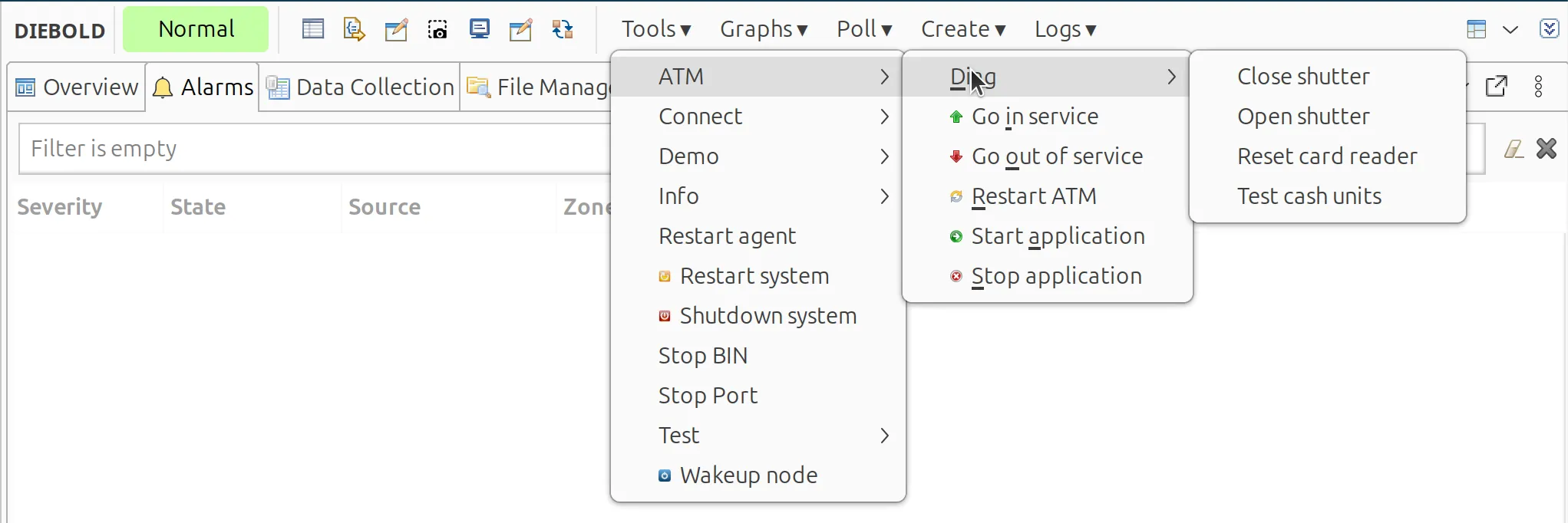Screen dimensions: 1568x523
Task: Click the blue monitor console icon
Action: point(480,30)
